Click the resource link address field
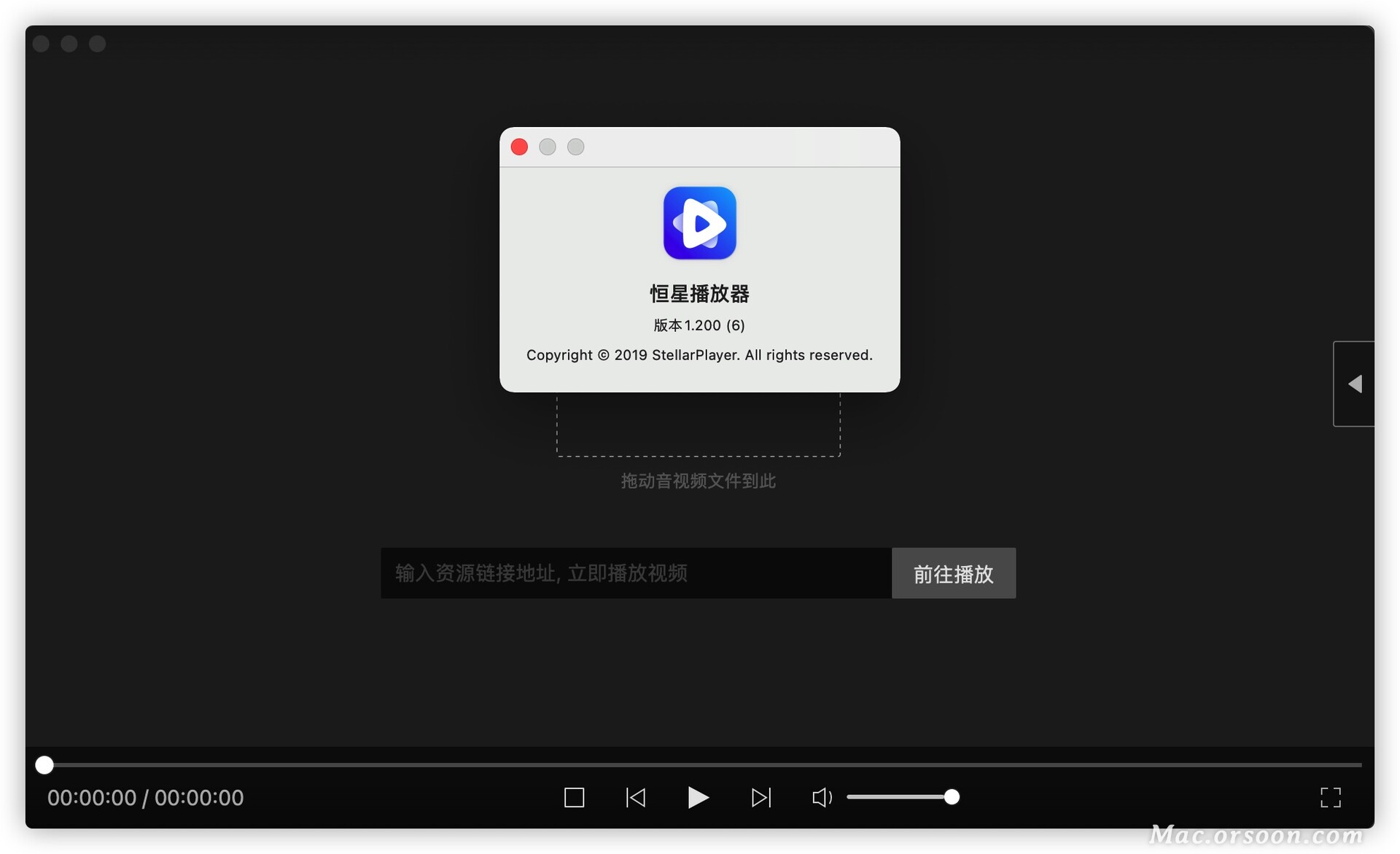Screen dimensions: 1400x854 pos(636,573)
